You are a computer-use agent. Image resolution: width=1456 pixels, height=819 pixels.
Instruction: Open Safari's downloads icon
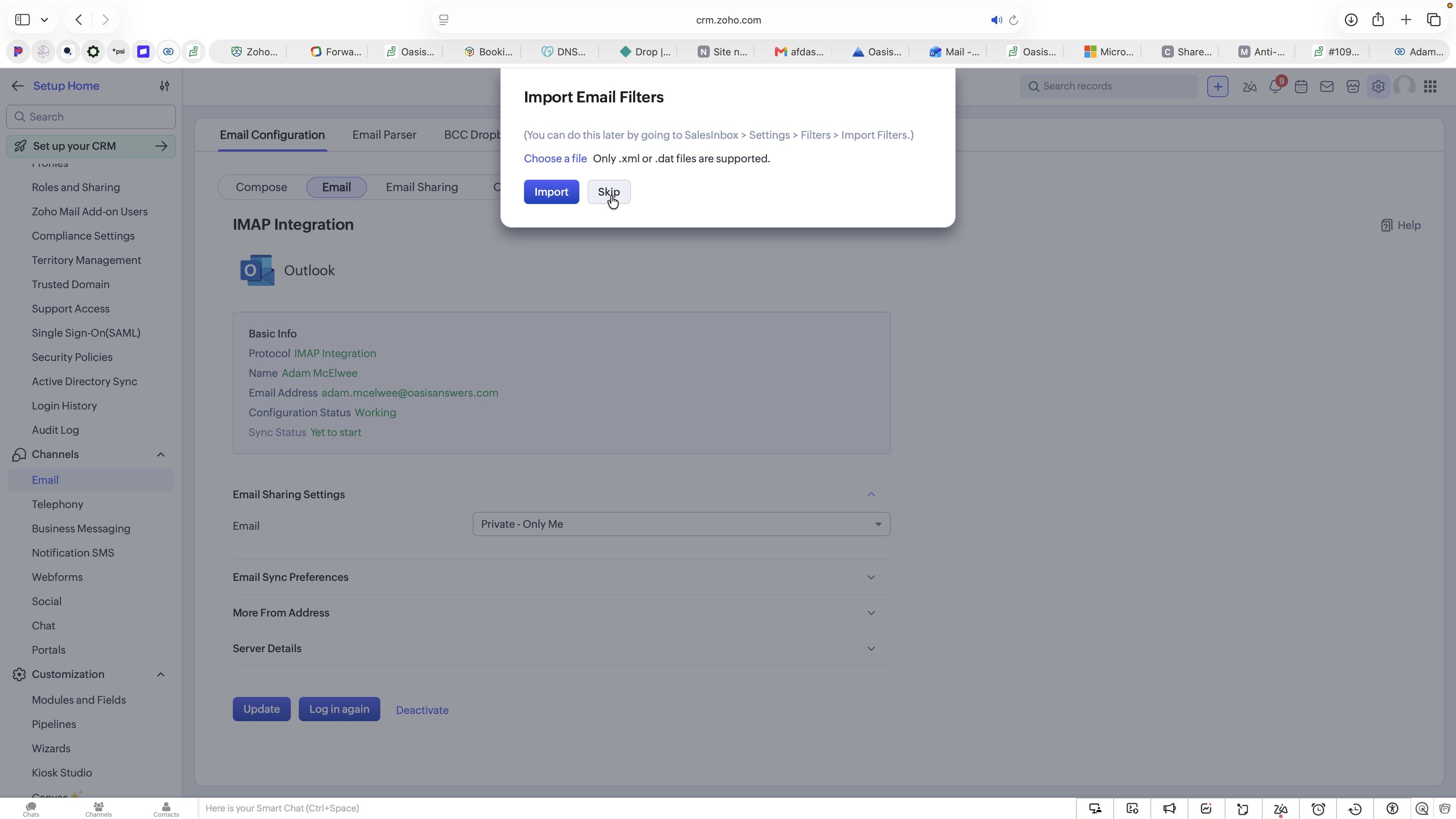coord(1351,20)
